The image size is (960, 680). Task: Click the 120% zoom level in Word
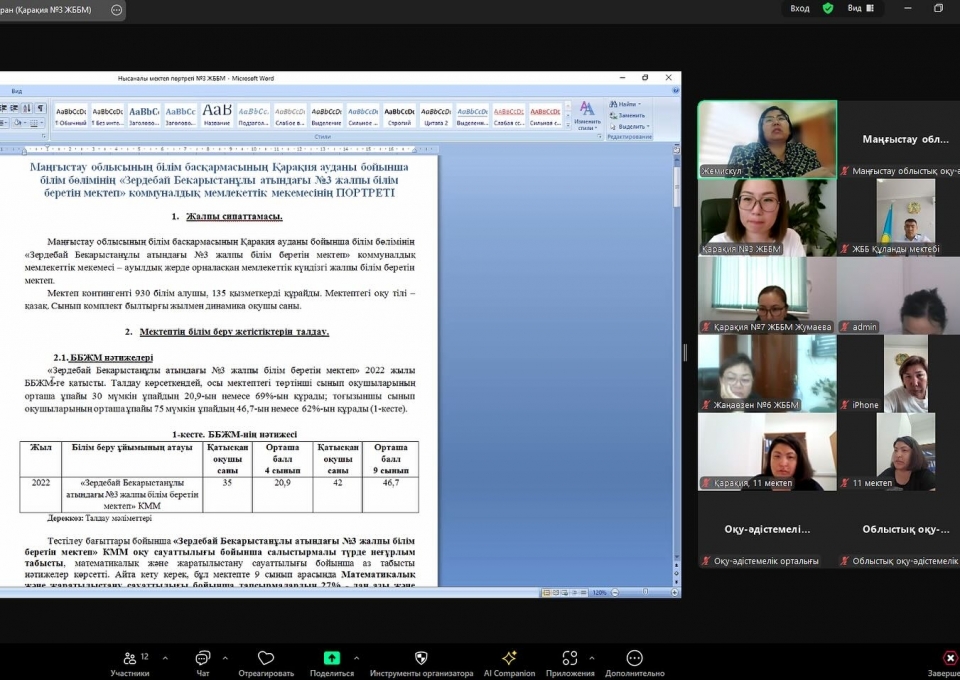coord(599,592)
